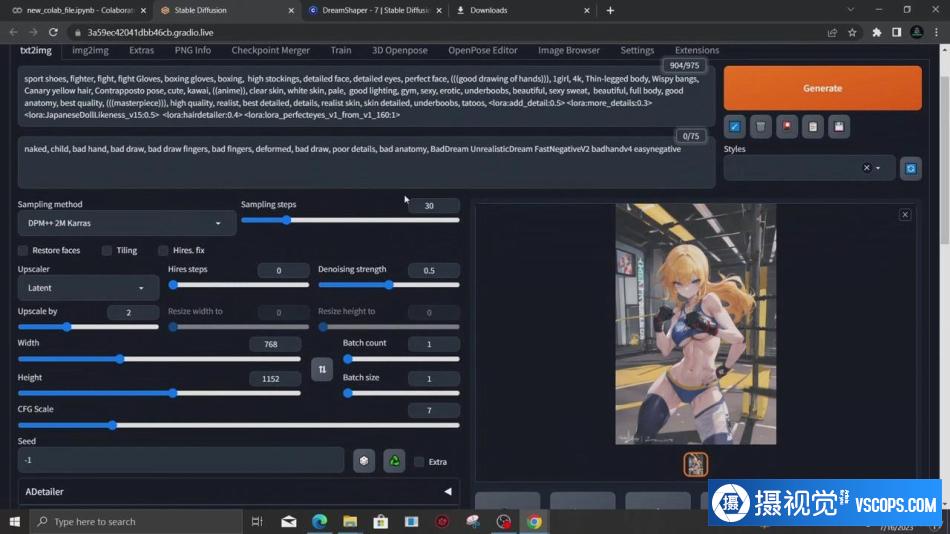The width and height of the screenshot is (950, 534).
Task: Reload the page with the refresh icon
Action: click(x=53, y=32)
